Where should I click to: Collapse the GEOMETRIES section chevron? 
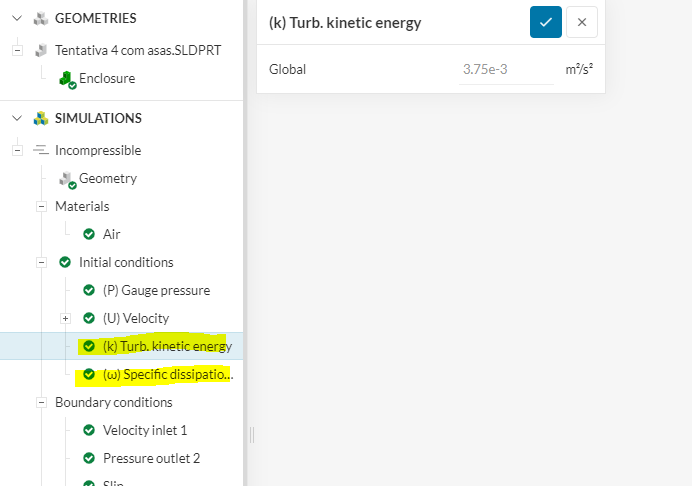[x=17, y=18]
